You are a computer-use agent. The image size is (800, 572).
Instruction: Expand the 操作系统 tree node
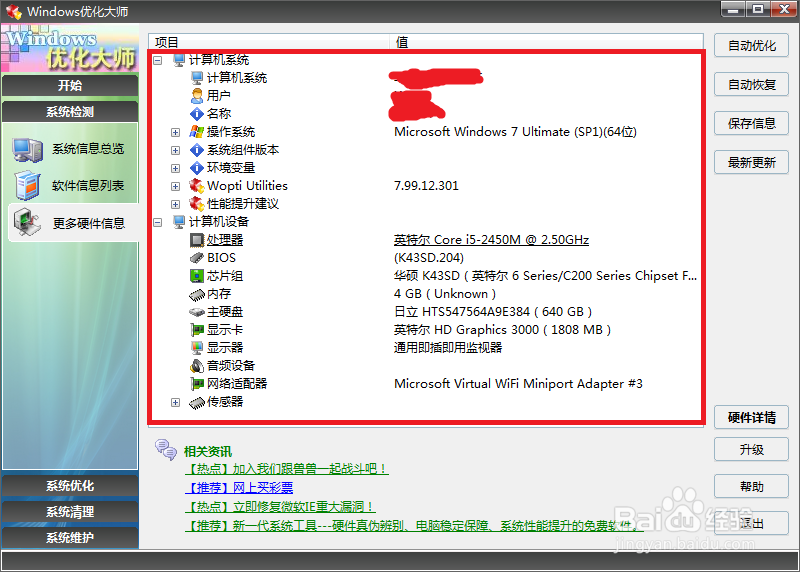tap(176, 132)
